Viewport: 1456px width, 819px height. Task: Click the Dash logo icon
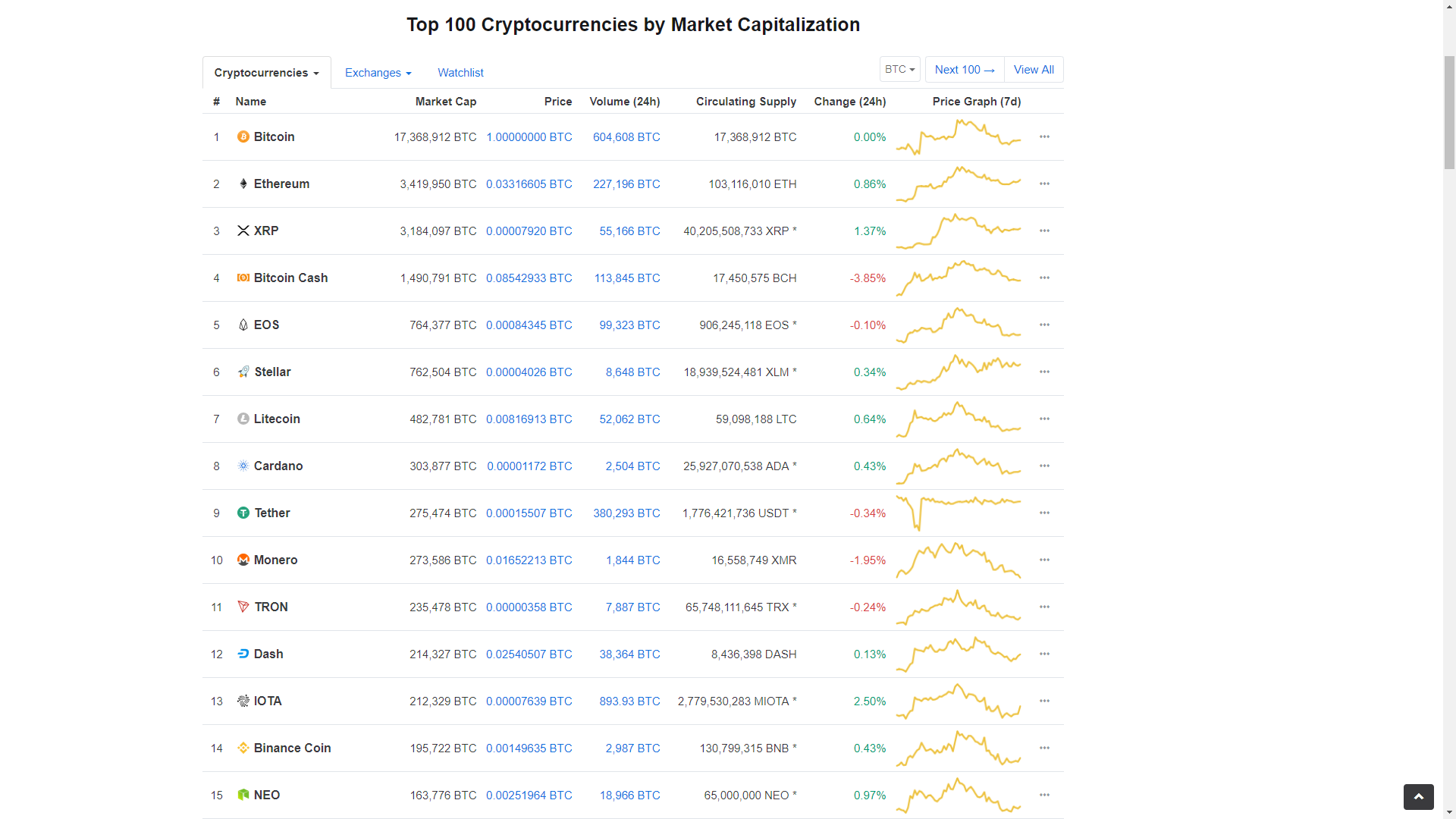point(243,654)
